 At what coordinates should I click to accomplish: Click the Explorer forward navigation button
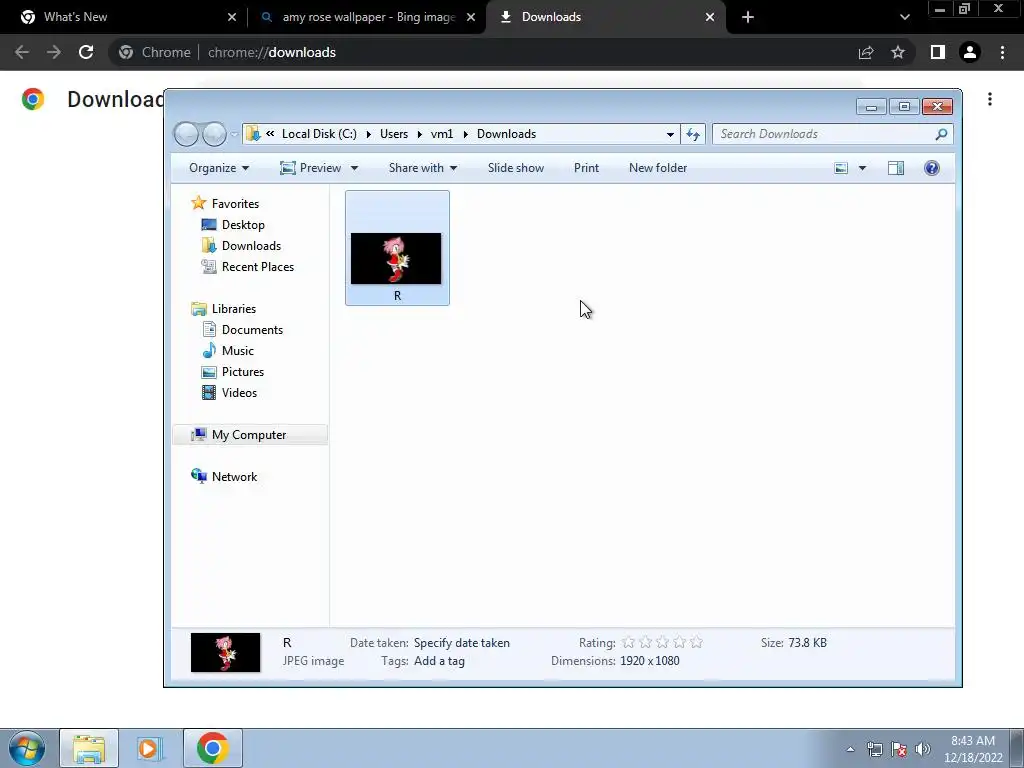click(x=214, y=134)
